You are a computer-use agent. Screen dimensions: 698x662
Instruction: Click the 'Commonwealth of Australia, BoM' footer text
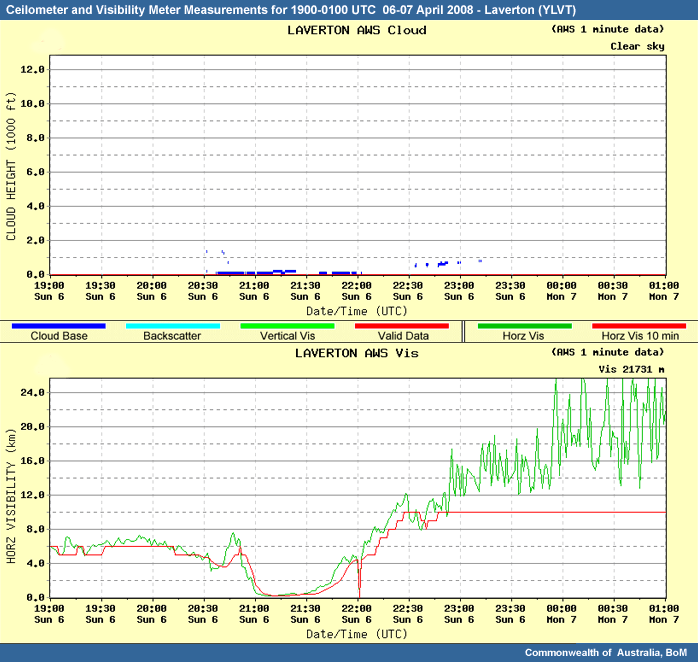pos(606,653)
